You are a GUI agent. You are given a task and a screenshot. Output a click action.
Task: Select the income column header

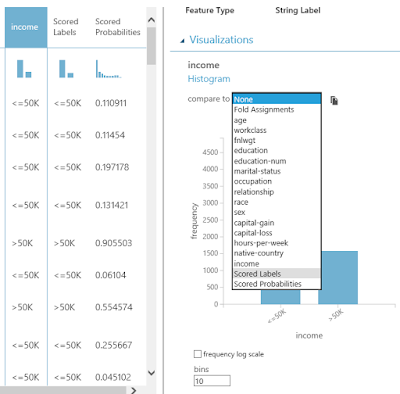click(x=26, y=27)
